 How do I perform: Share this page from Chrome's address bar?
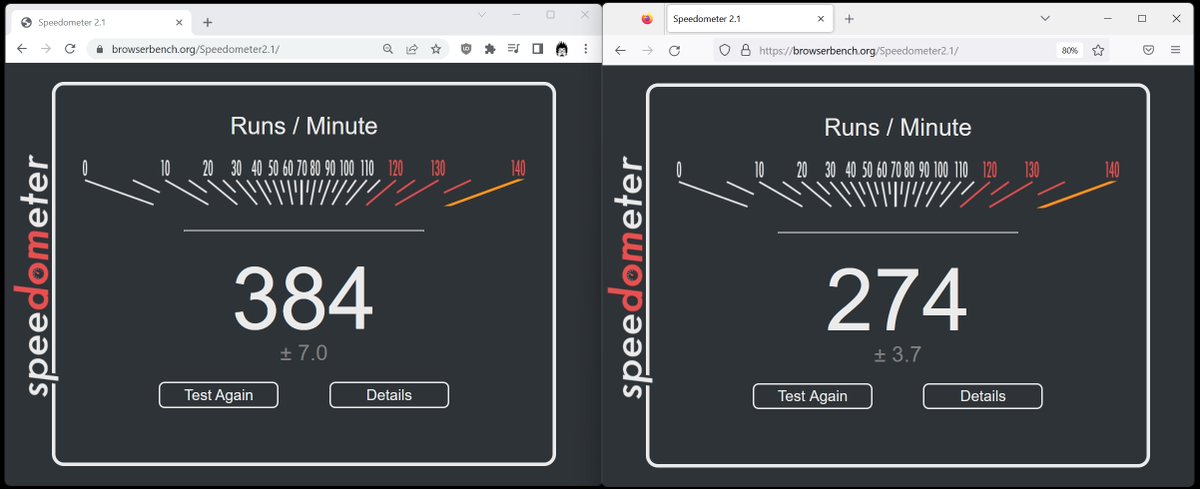point(412,48)
